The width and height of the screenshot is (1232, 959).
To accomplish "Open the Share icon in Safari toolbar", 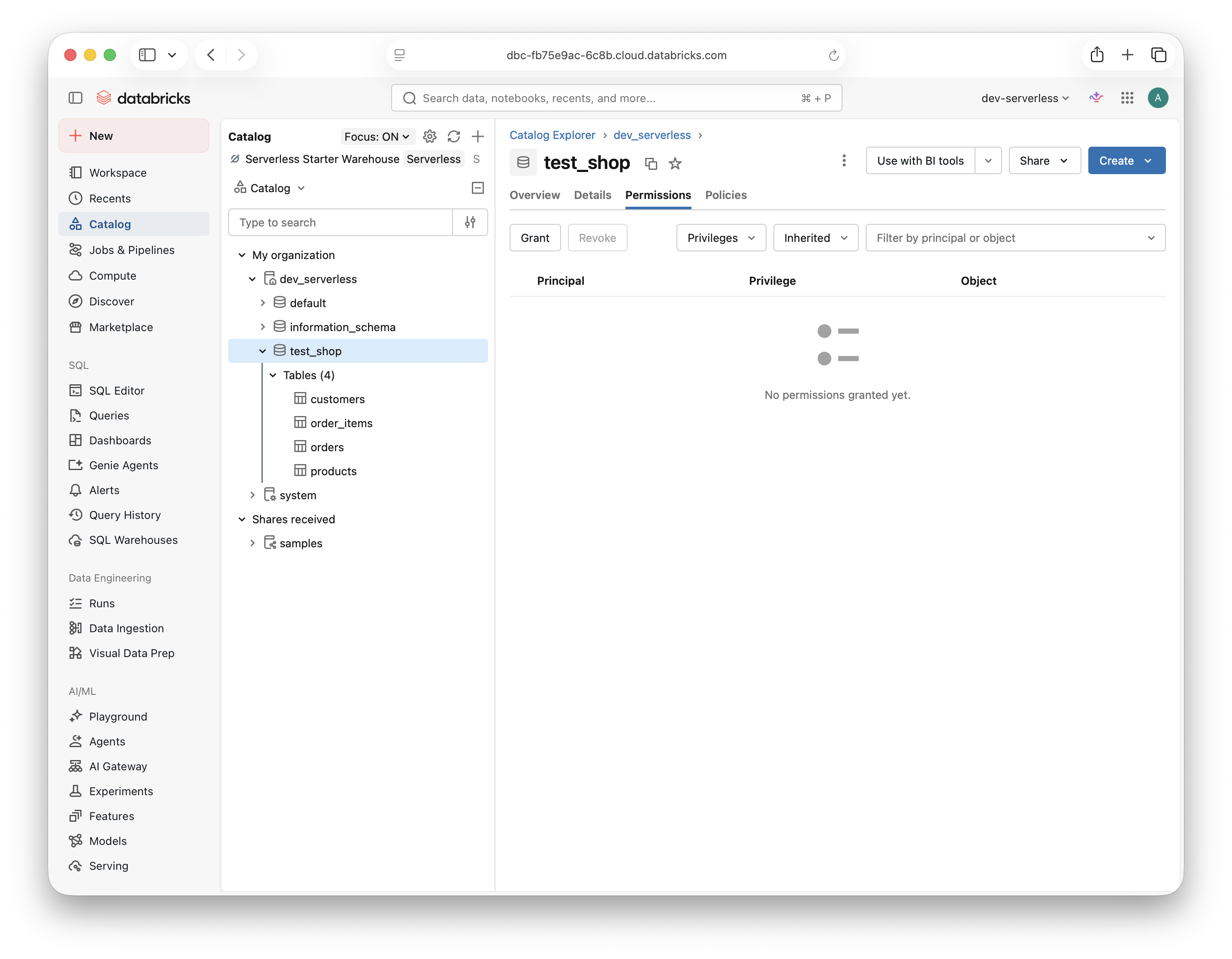I will [1096, 55].
